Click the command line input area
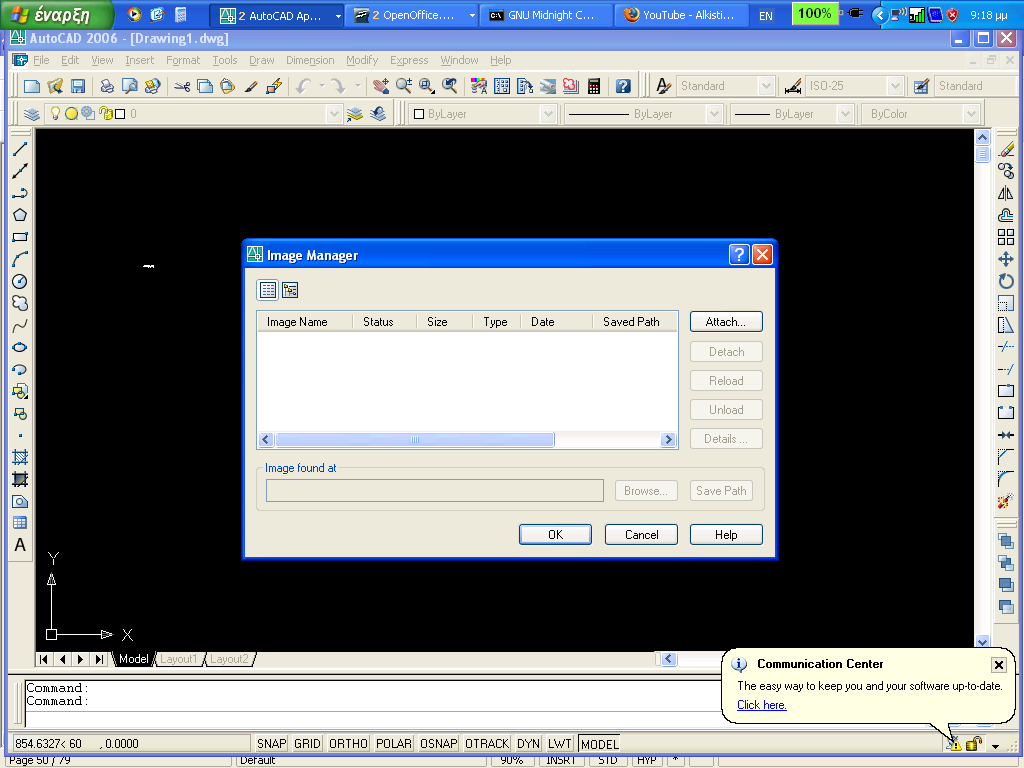The width and height of the screenshot is (1024, 768). pos(372,719)
